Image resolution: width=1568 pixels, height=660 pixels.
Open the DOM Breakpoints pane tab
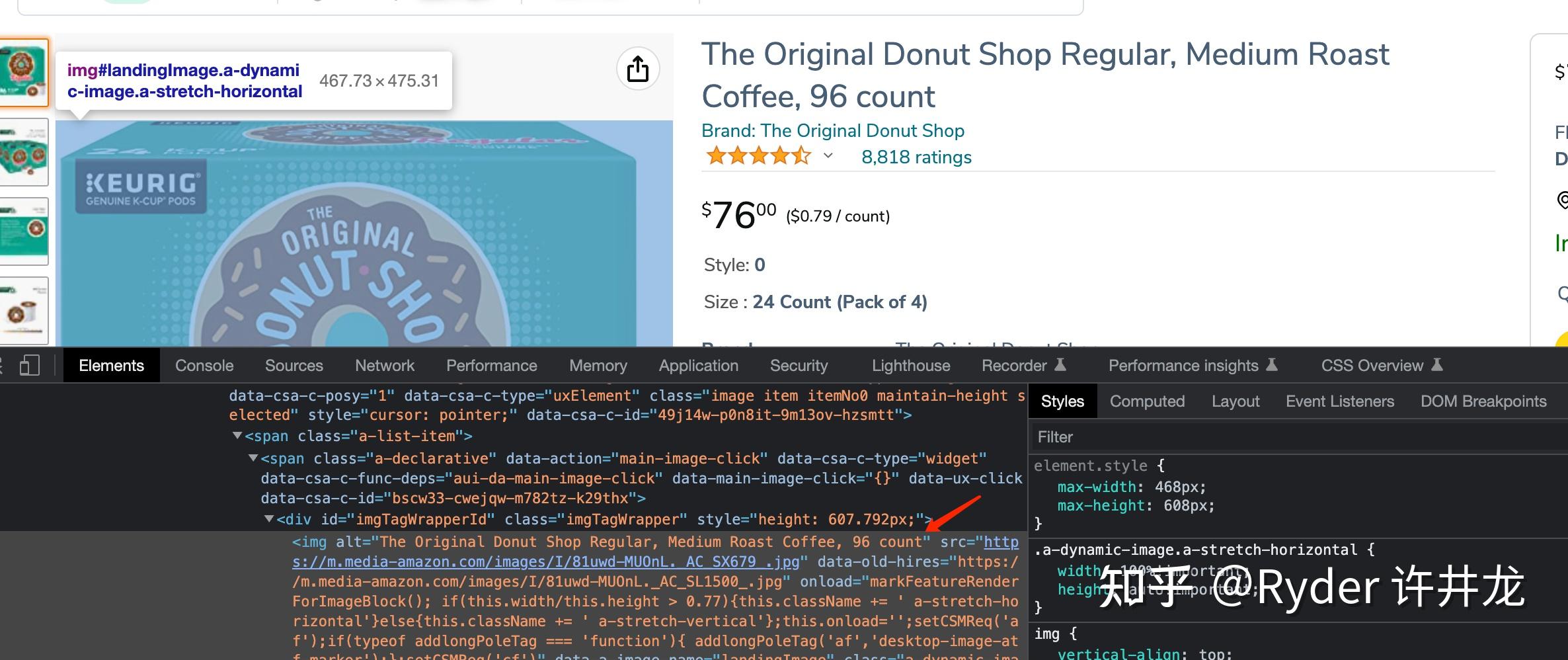pos(1483,401)
